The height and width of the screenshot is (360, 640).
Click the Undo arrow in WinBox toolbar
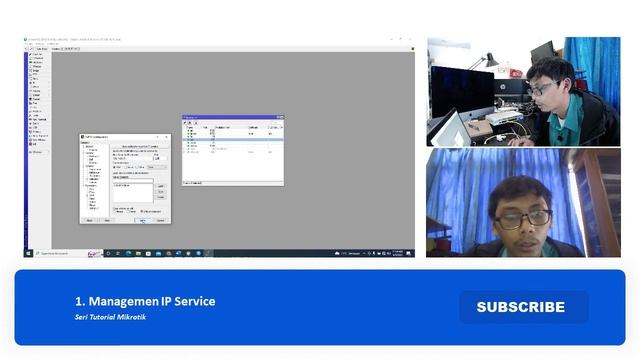(x=26, y=49)
